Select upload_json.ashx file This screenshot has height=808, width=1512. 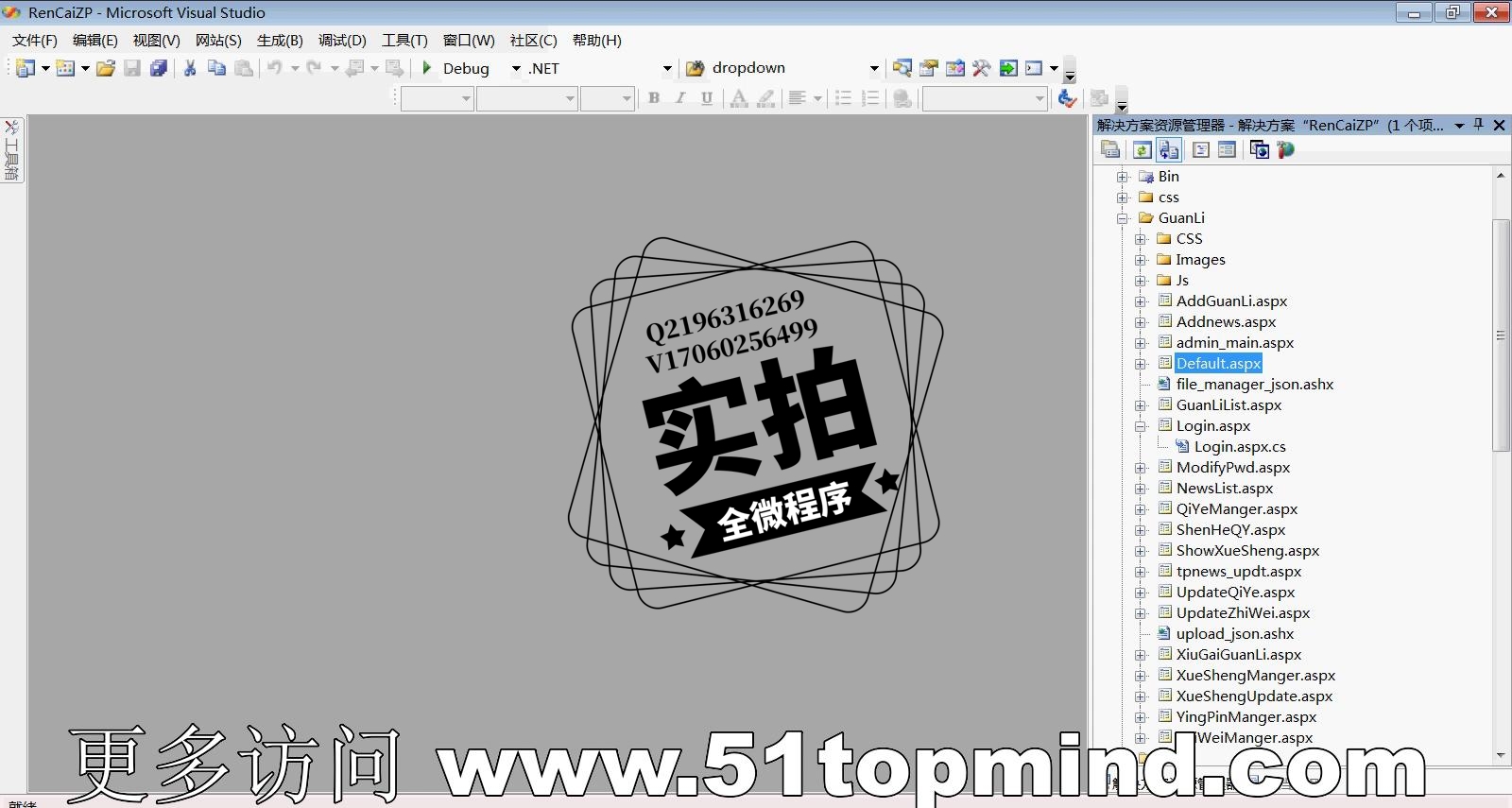pos(1235,634)
